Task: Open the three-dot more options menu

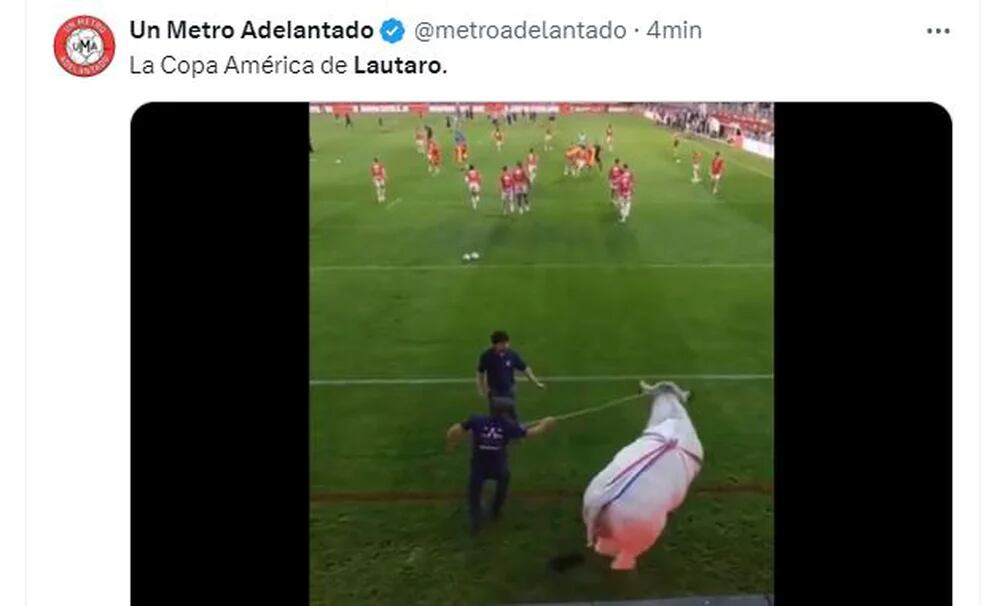Action: tap(938, 31)
